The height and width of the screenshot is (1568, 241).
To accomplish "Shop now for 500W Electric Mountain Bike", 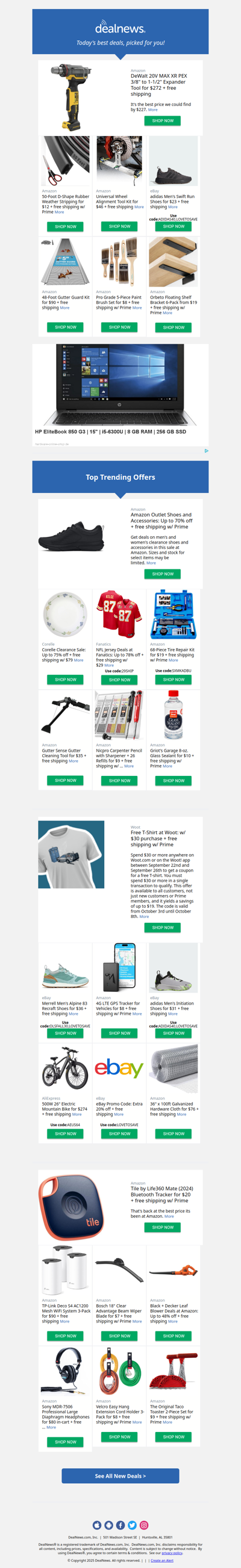I will click(65, 1134).
